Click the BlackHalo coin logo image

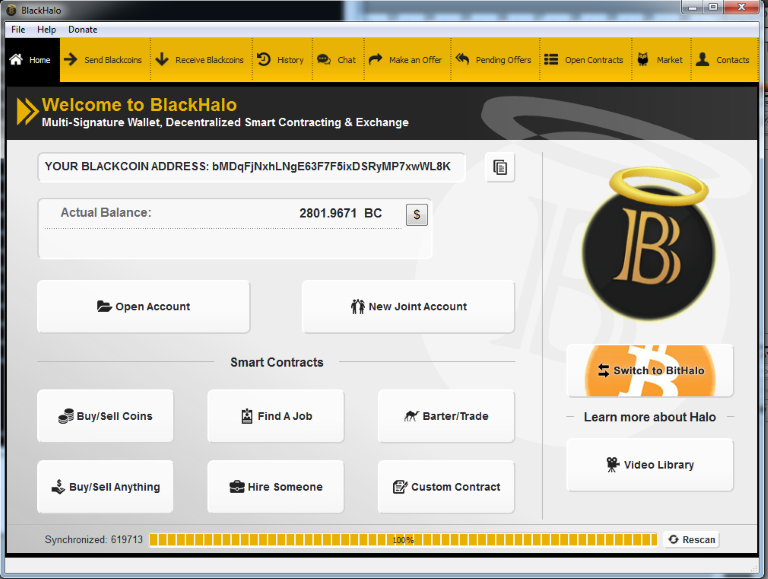click(649, 245)
